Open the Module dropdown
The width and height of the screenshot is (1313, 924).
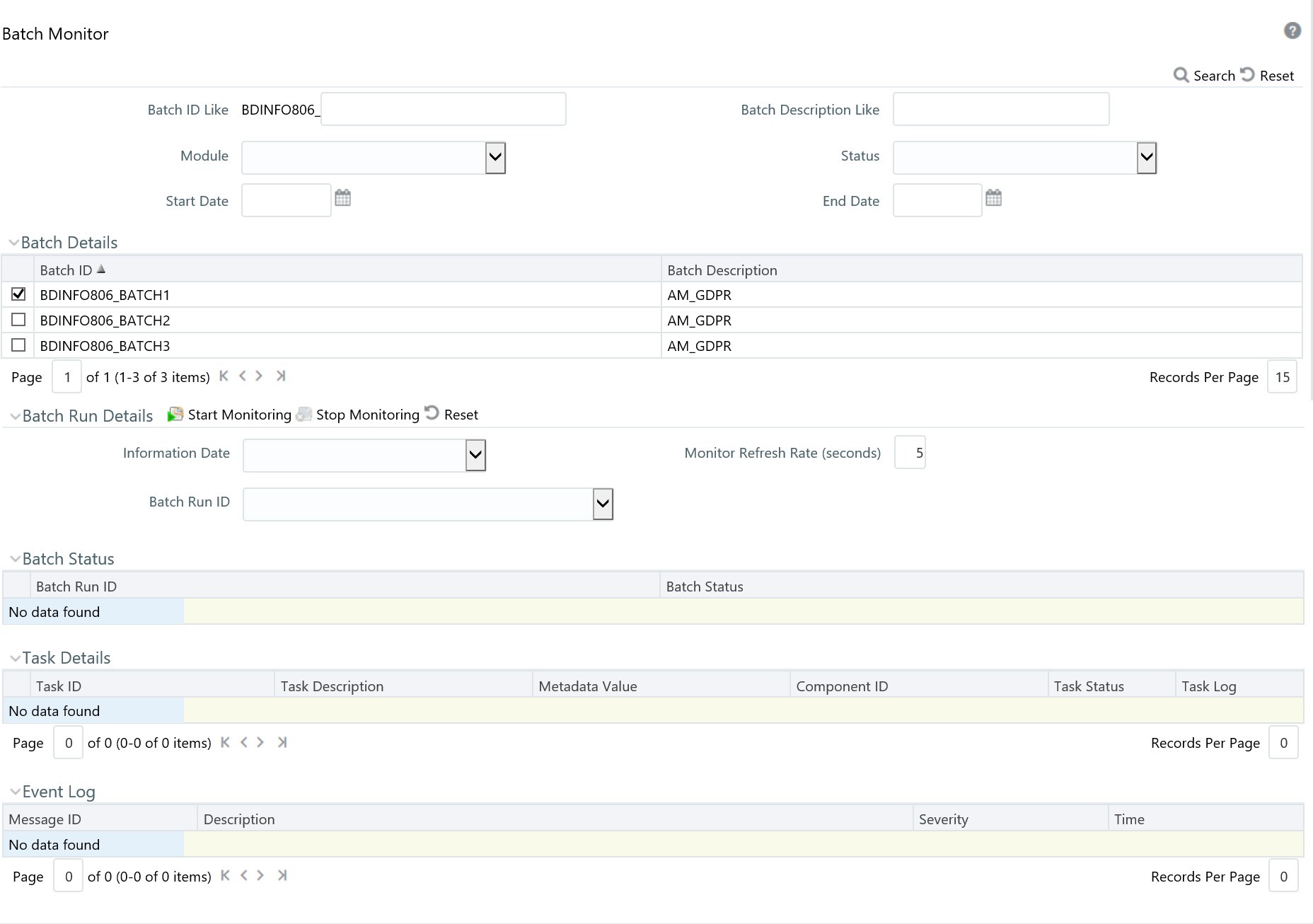495,157
